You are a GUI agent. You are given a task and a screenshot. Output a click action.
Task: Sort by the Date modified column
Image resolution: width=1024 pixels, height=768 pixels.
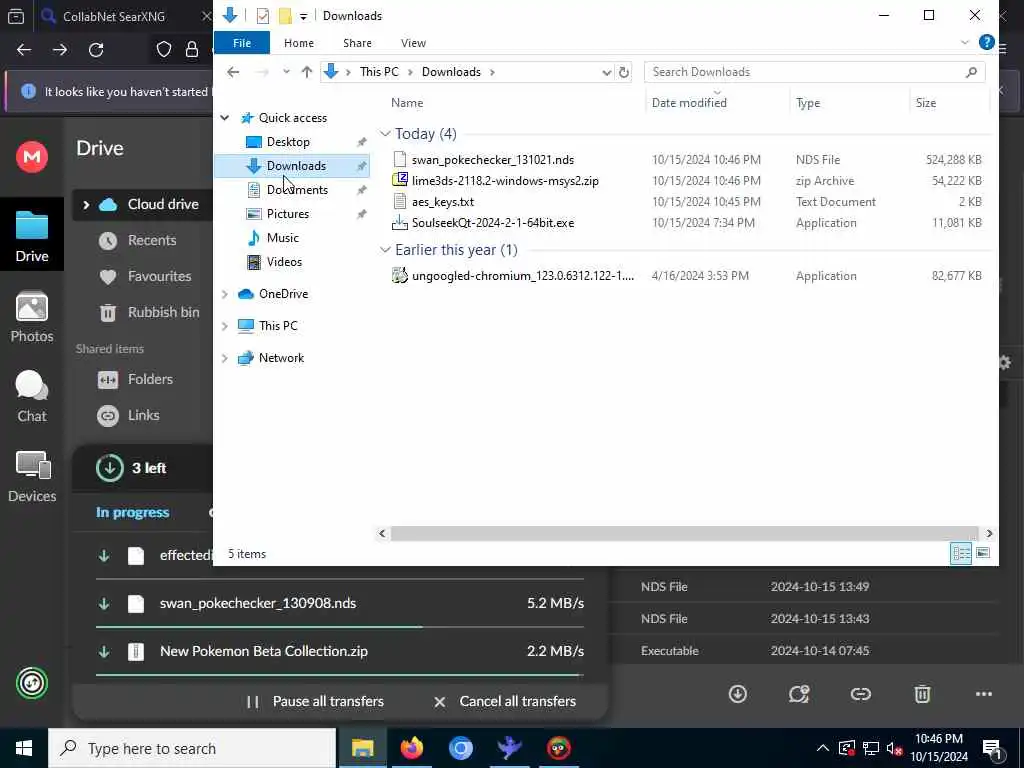(689, 103)
